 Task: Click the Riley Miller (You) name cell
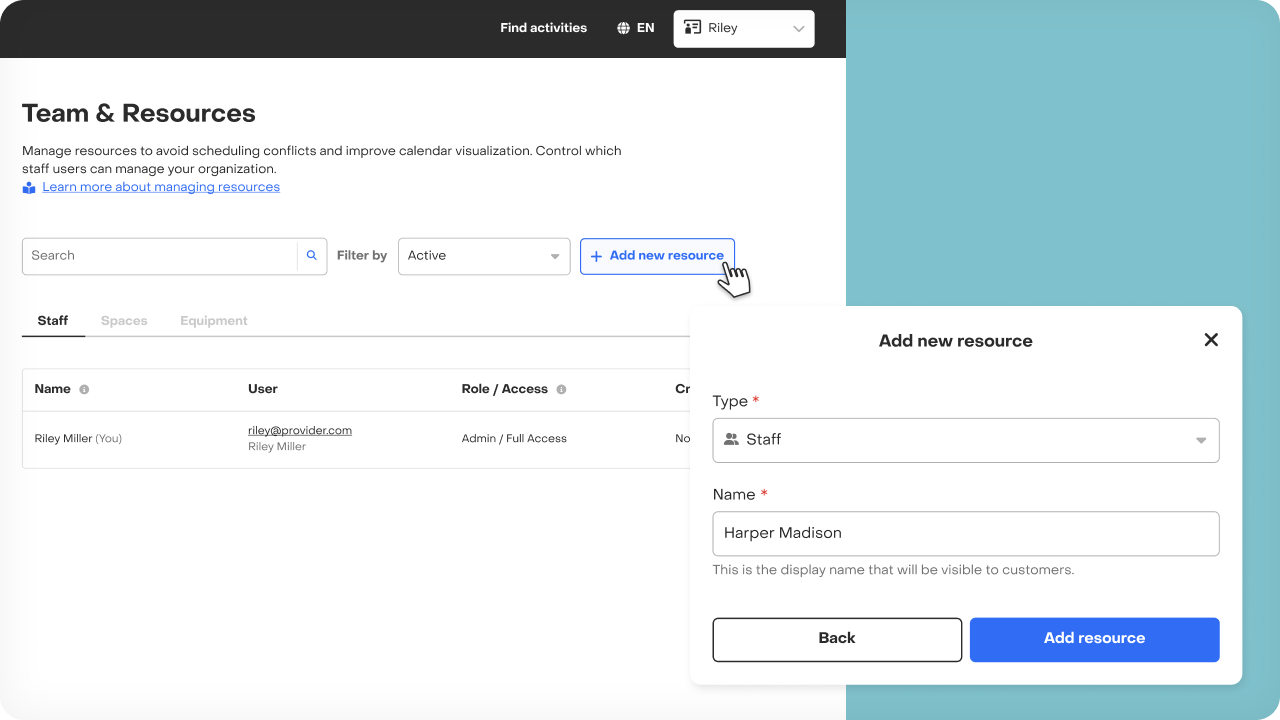(x=78, y=439)
